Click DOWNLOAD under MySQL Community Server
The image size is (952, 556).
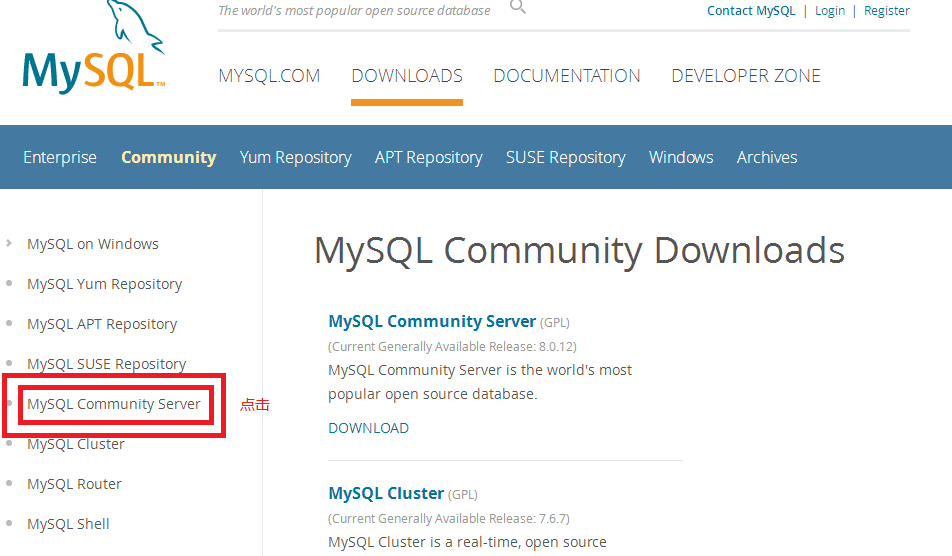(369, 428)
